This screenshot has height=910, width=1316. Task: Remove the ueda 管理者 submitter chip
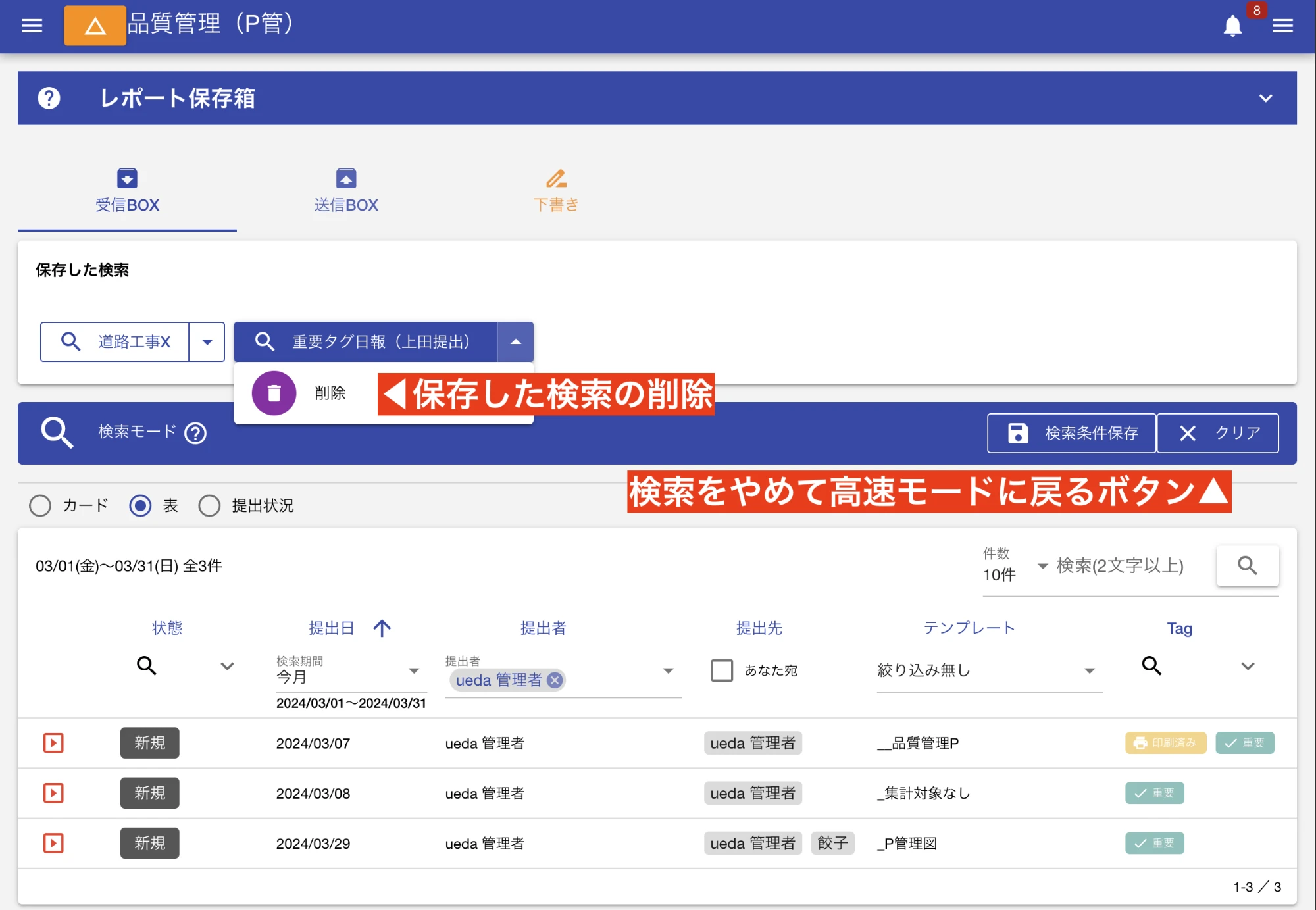click(x=555, y=680)
